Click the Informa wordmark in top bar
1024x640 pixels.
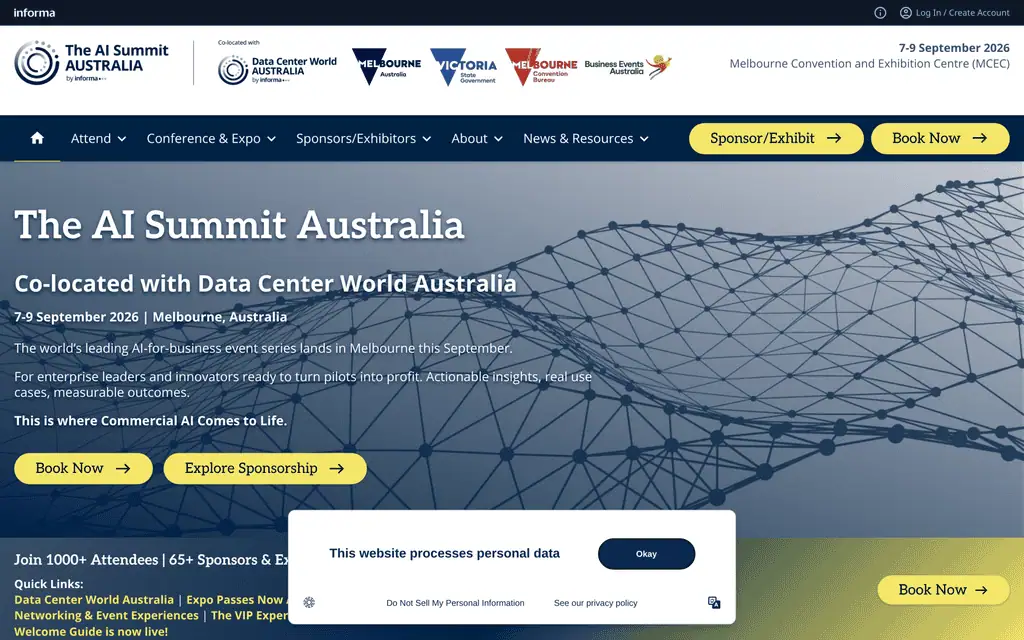[34, 12]
